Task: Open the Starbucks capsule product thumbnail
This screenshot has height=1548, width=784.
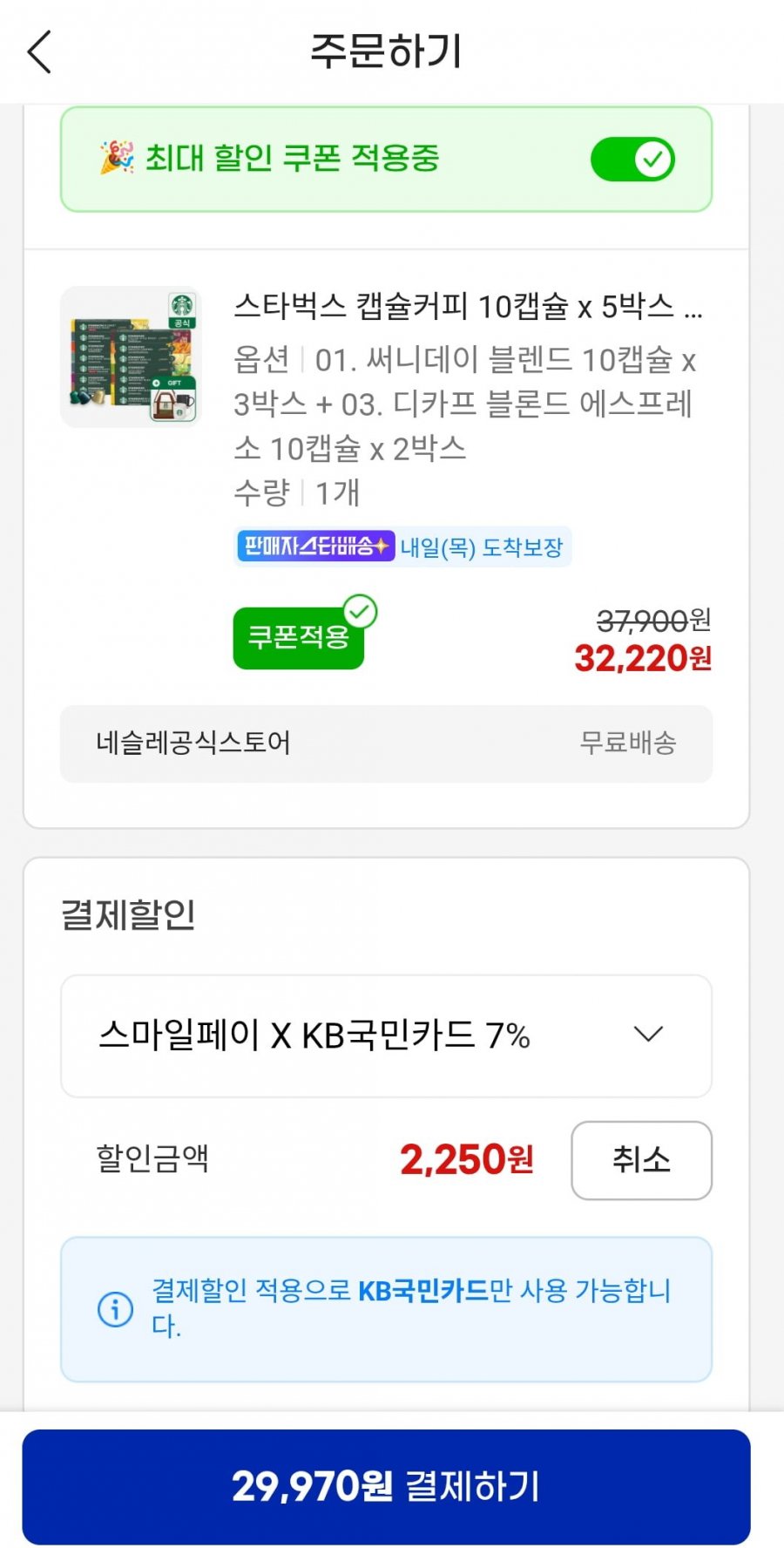Action: (131, 357)
